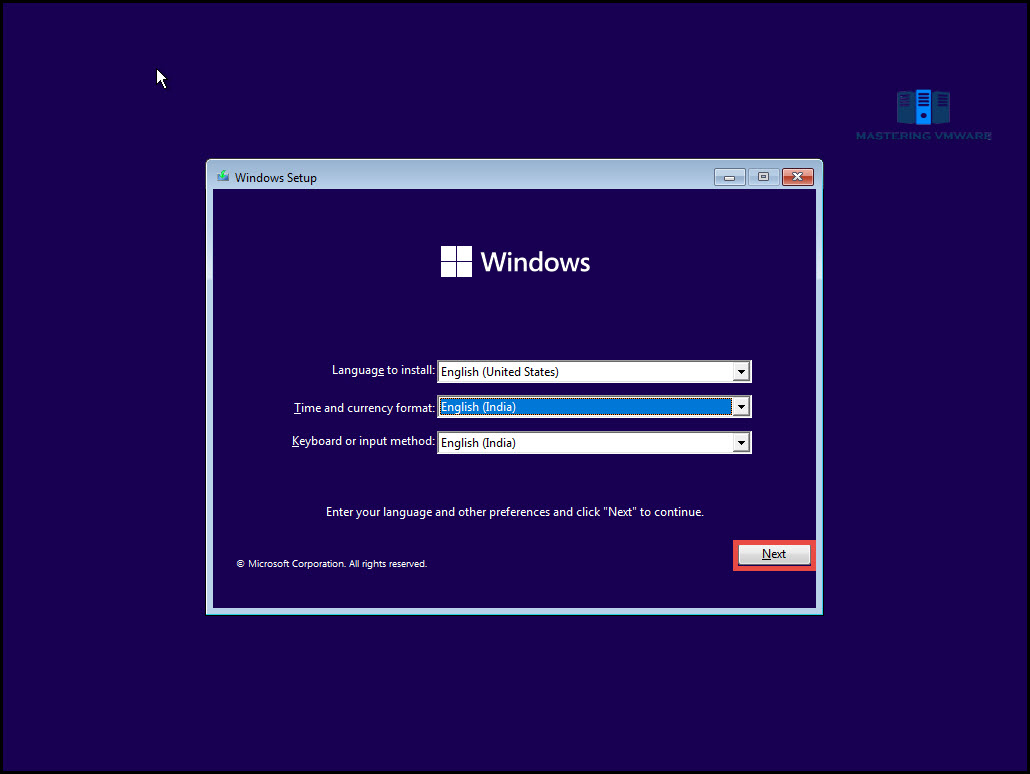Click the "Enter your language and other preferences" instruction
This screenshot has width=1030, height=774.
tap(514, 512)
